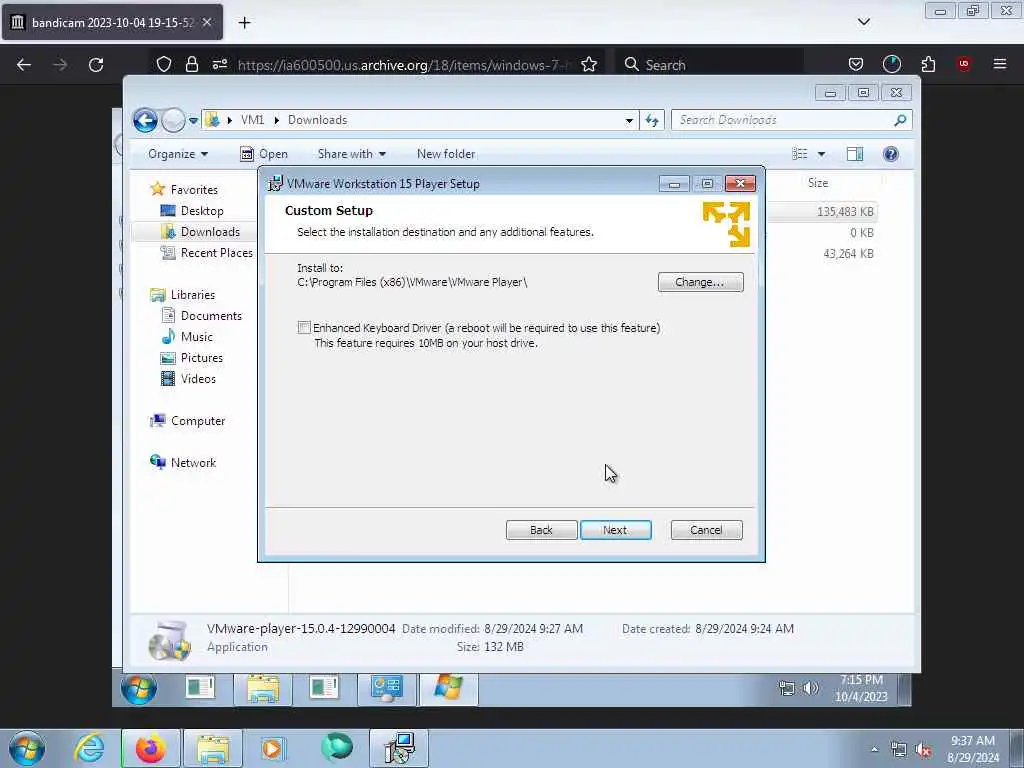The image size is (1024, 768).
Task: Click the 135,483 KB size cell
Action: coord(845,212)
